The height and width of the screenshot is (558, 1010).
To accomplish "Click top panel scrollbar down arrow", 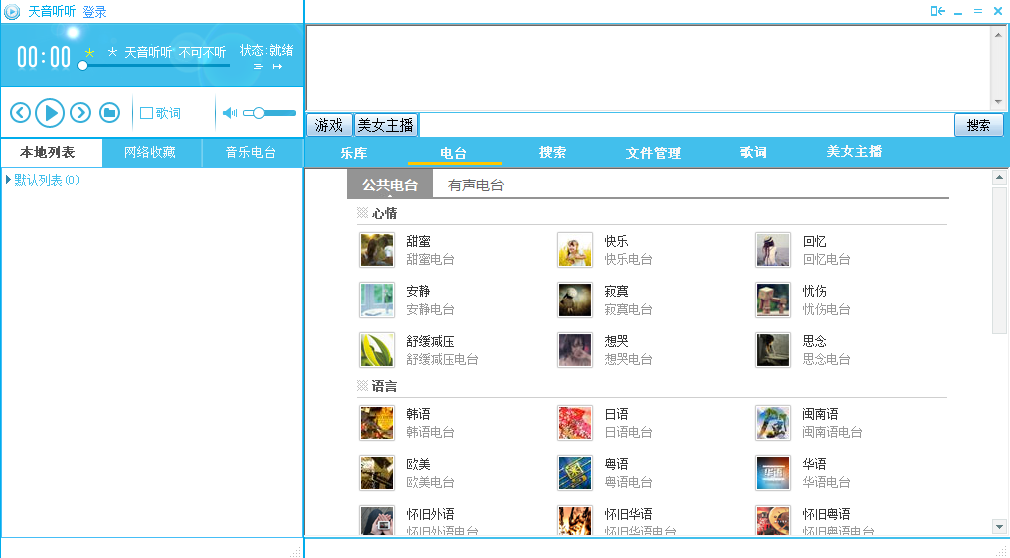I will [998, 102].
